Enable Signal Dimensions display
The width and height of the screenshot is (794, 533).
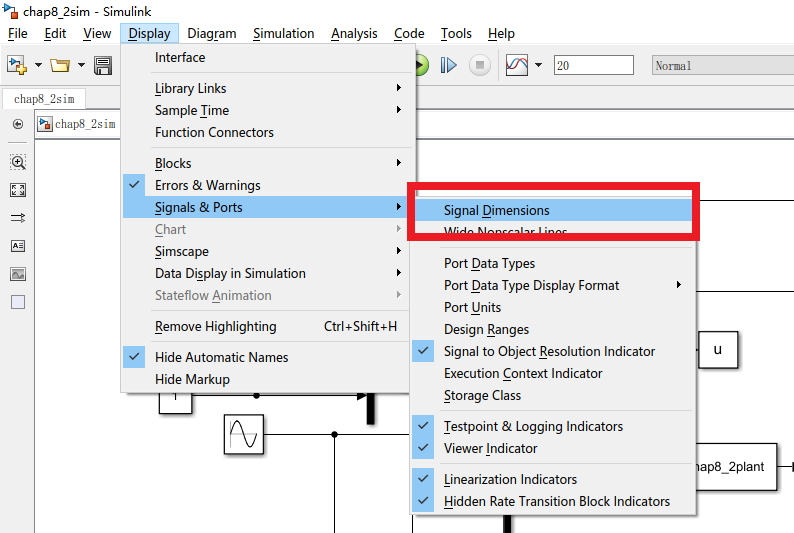click(x=553, y=210)
